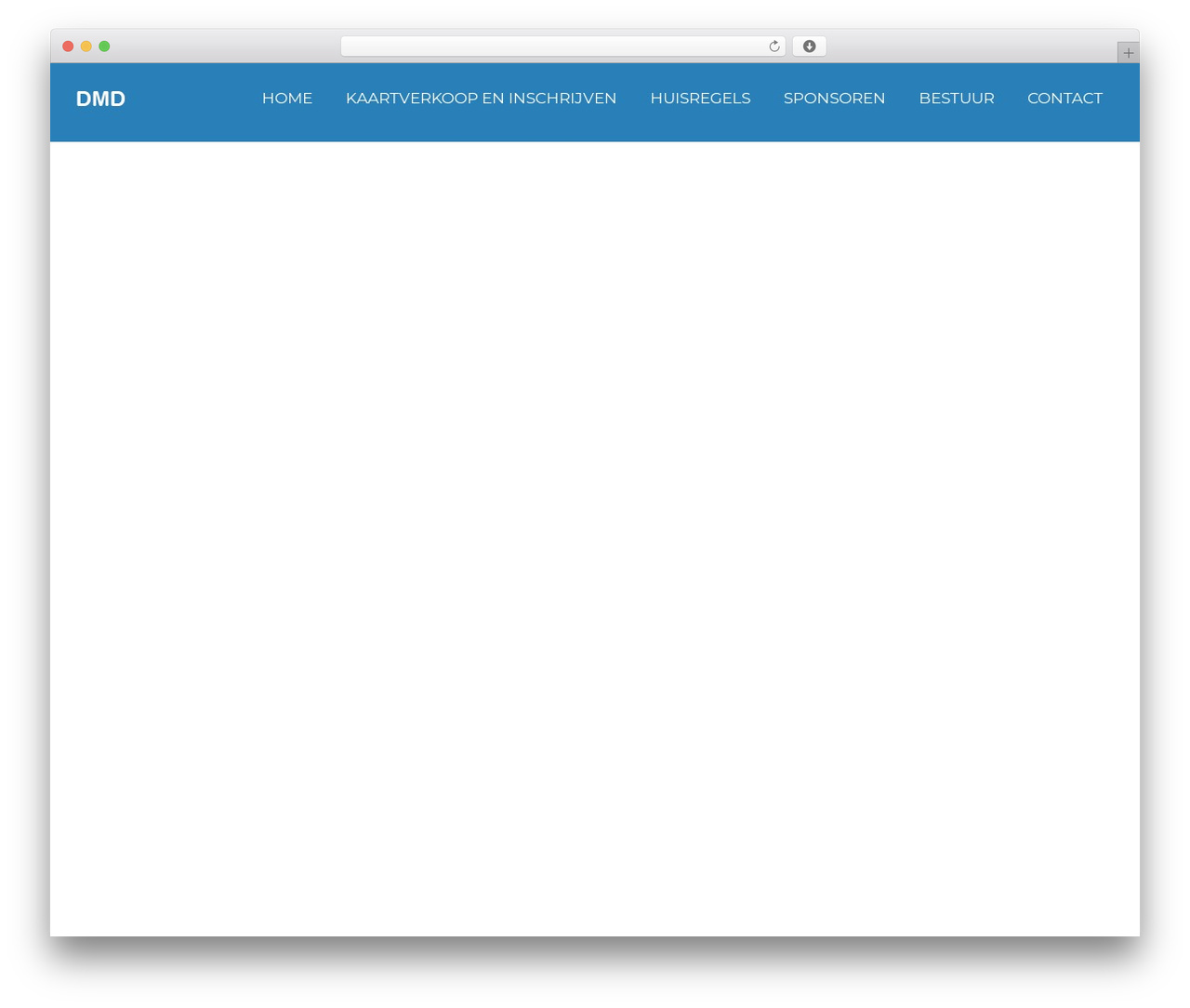This screenshot has width=1190, height=1008.
Task: Open the Contact page
Action: tap(1064, 99)
